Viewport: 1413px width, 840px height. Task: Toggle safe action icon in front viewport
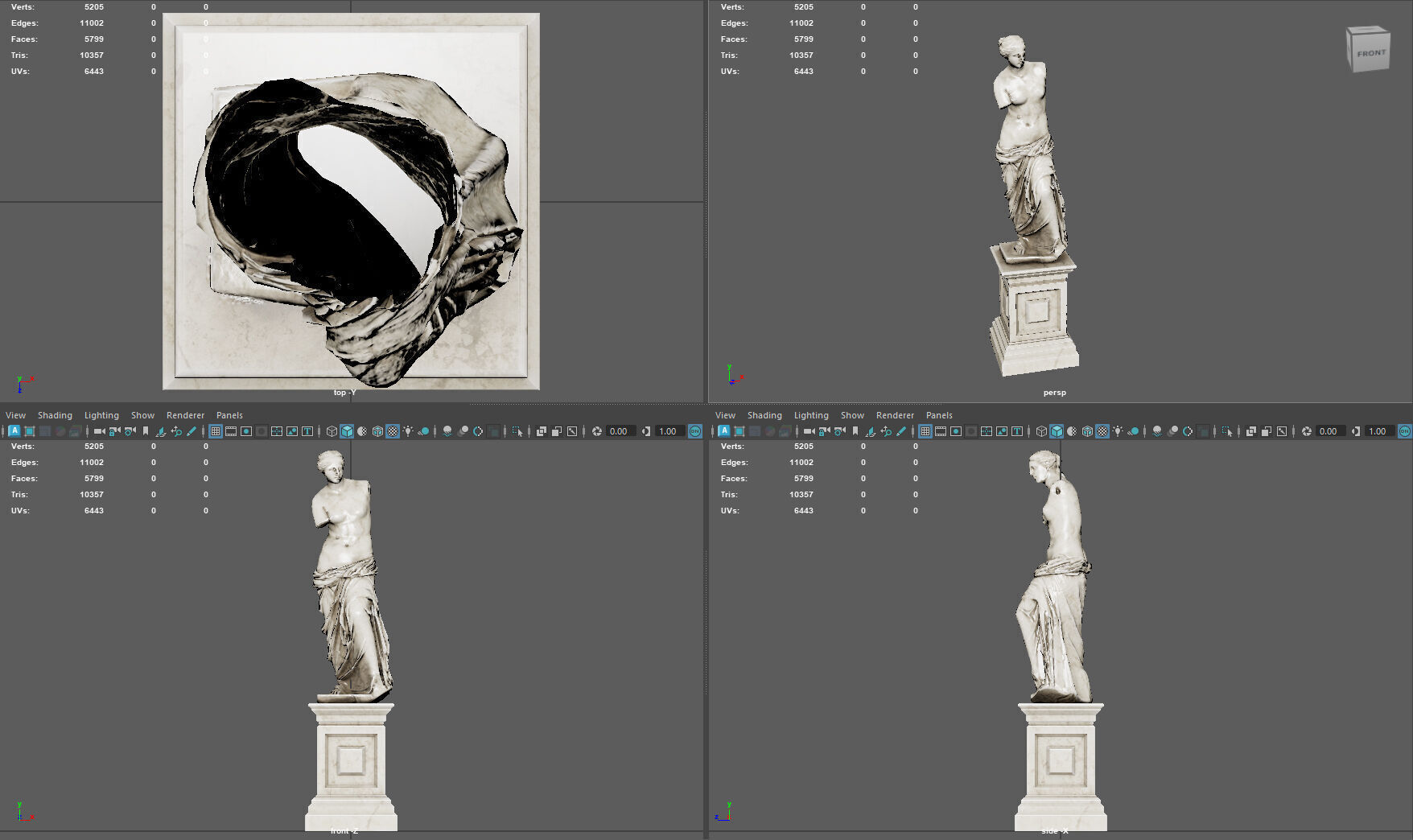click(x=291, y=431)
